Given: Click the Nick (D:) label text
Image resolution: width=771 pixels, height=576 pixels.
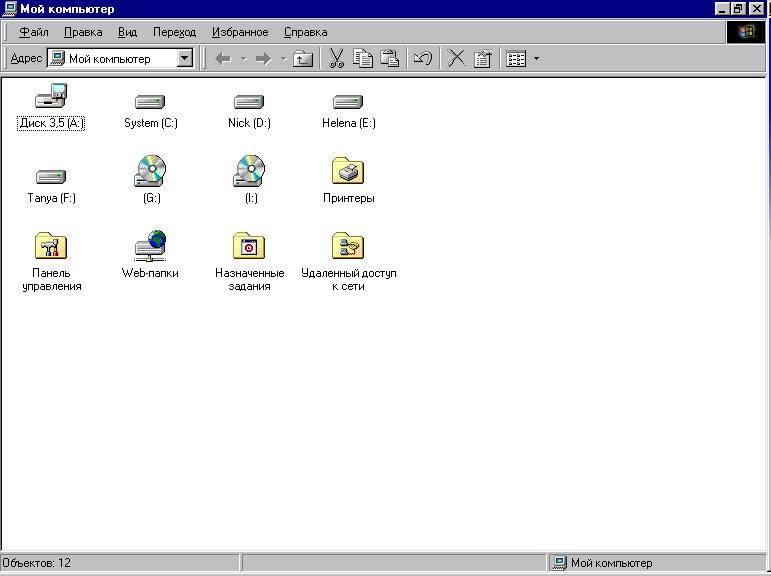Looking at the screenshot, I should pos(249,123).
